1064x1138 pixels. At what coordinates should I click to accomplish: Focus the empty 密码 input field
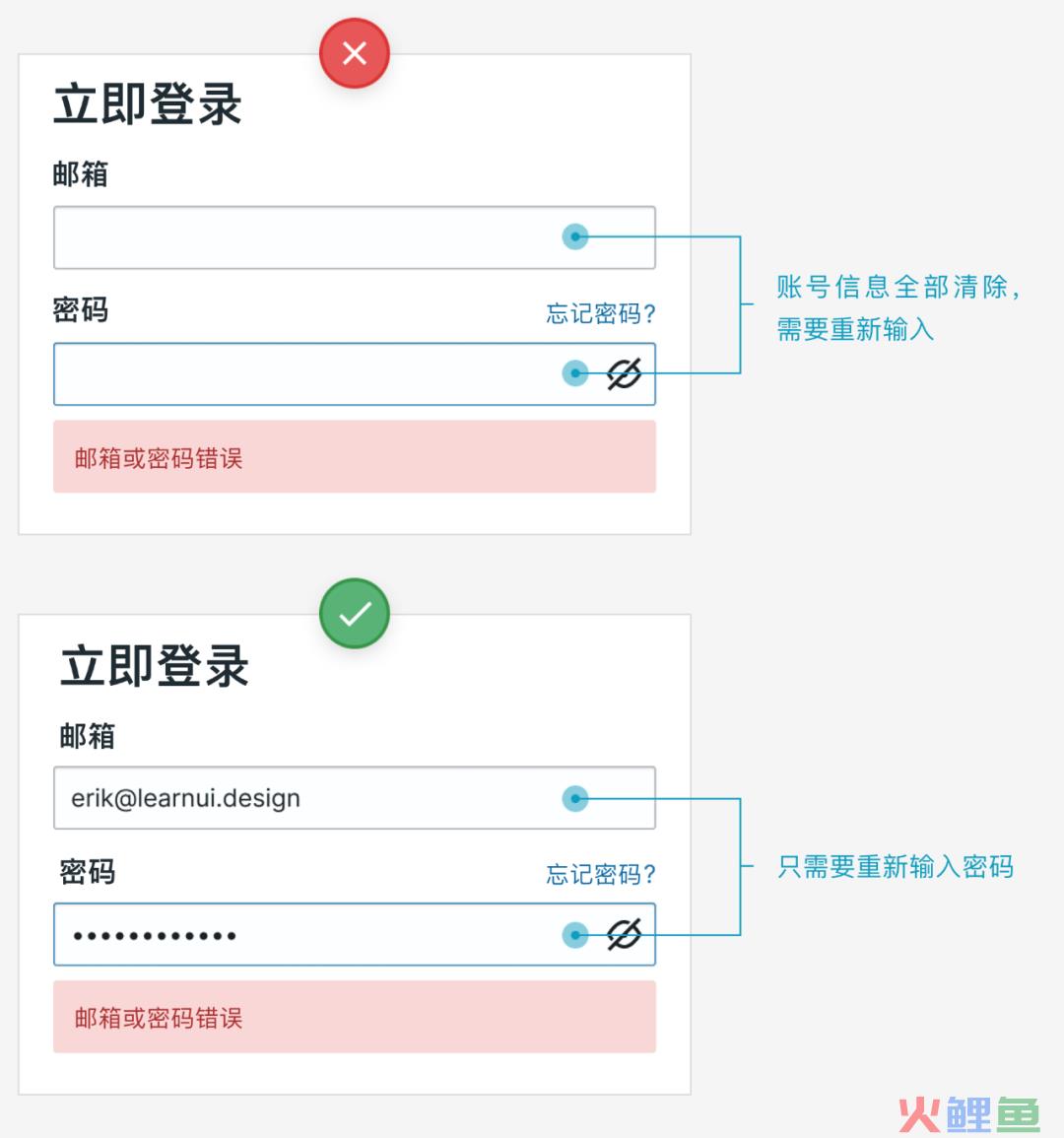[x=296, y=374]
